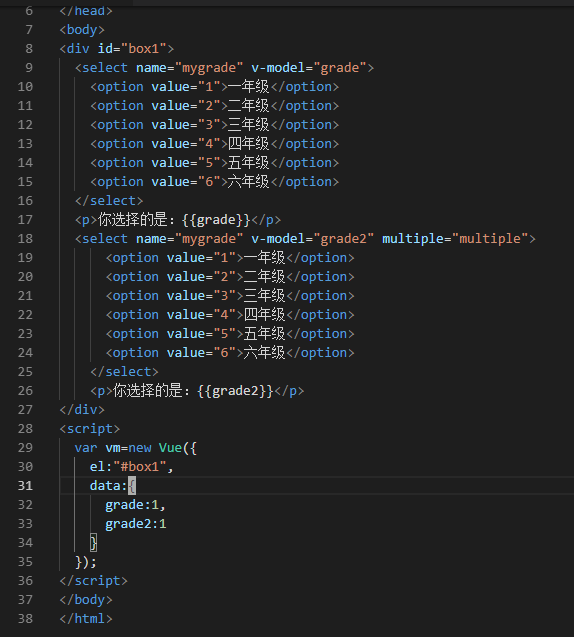Click "mygrade" name value on line 9
574x637 pixels.
tap(209, 67)
